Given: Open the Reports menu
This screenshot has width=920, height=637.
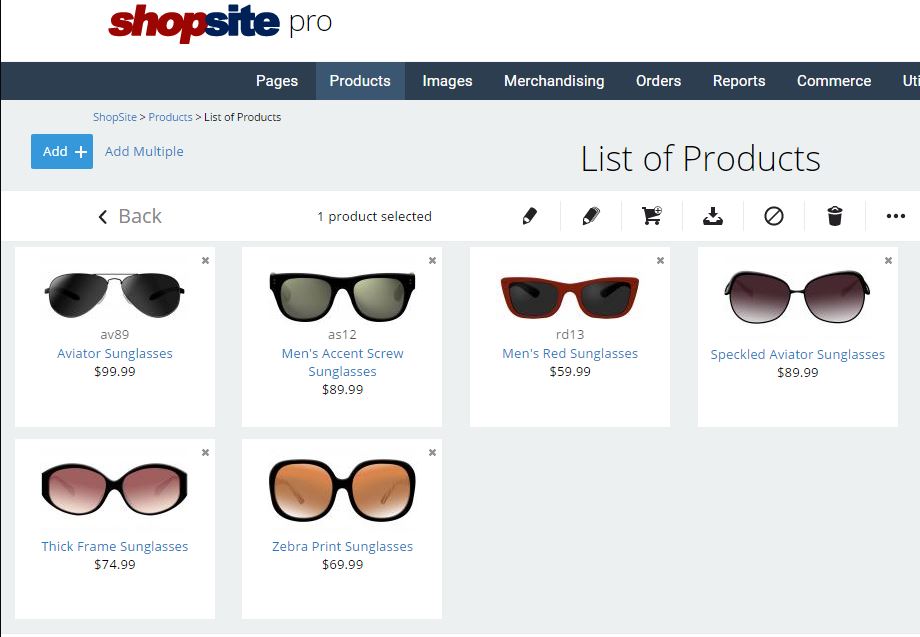Looking at the screenshot, I should [x=739, y=81].
